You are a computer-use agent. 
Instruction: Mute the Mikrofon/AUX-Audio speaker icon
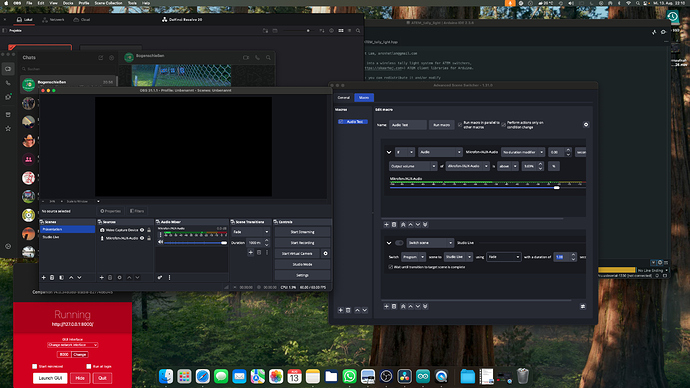tap(161, 242)
